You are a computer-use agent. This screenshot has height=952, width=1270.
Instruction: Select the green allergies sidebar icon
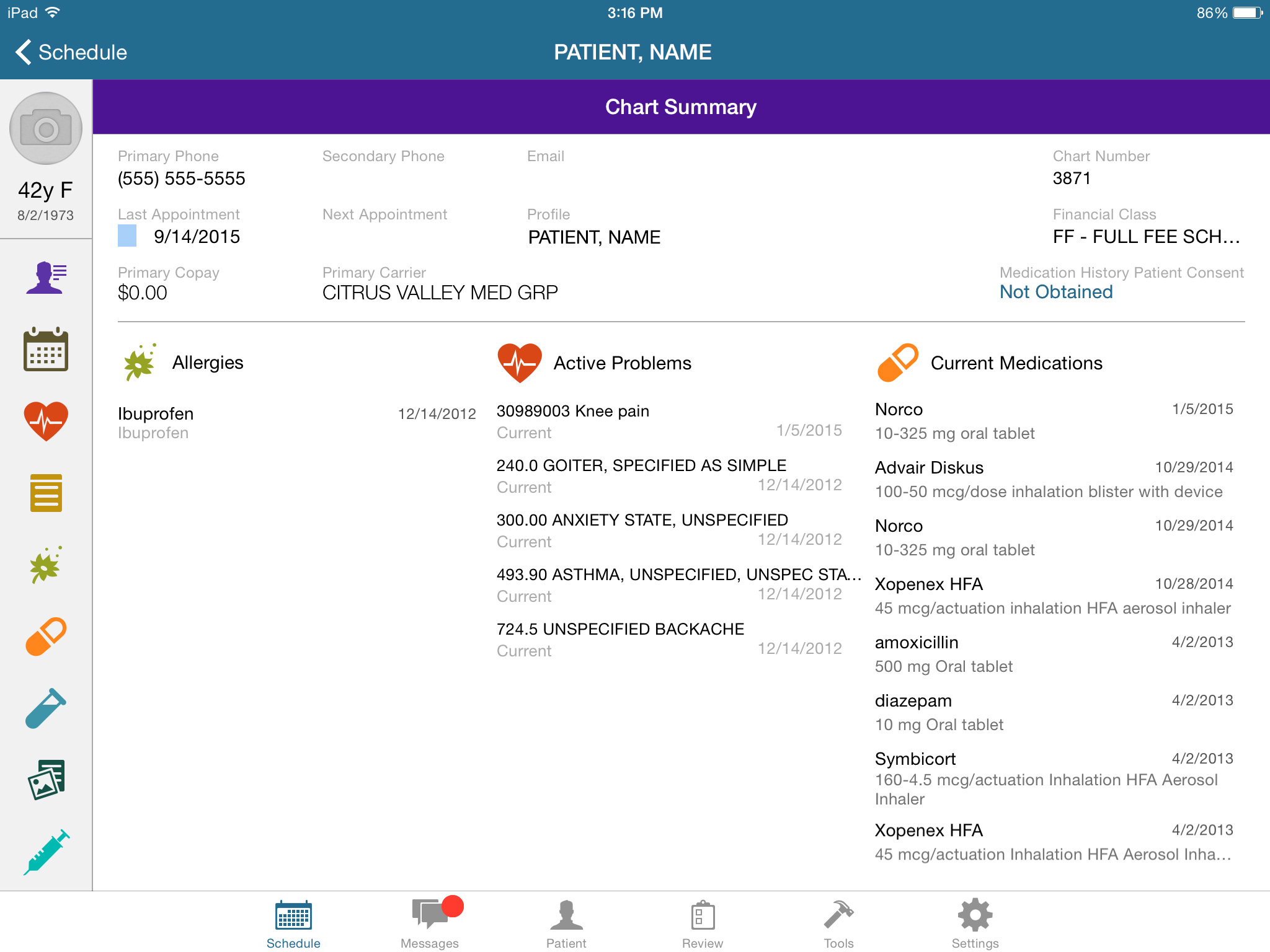pos(46,565)
